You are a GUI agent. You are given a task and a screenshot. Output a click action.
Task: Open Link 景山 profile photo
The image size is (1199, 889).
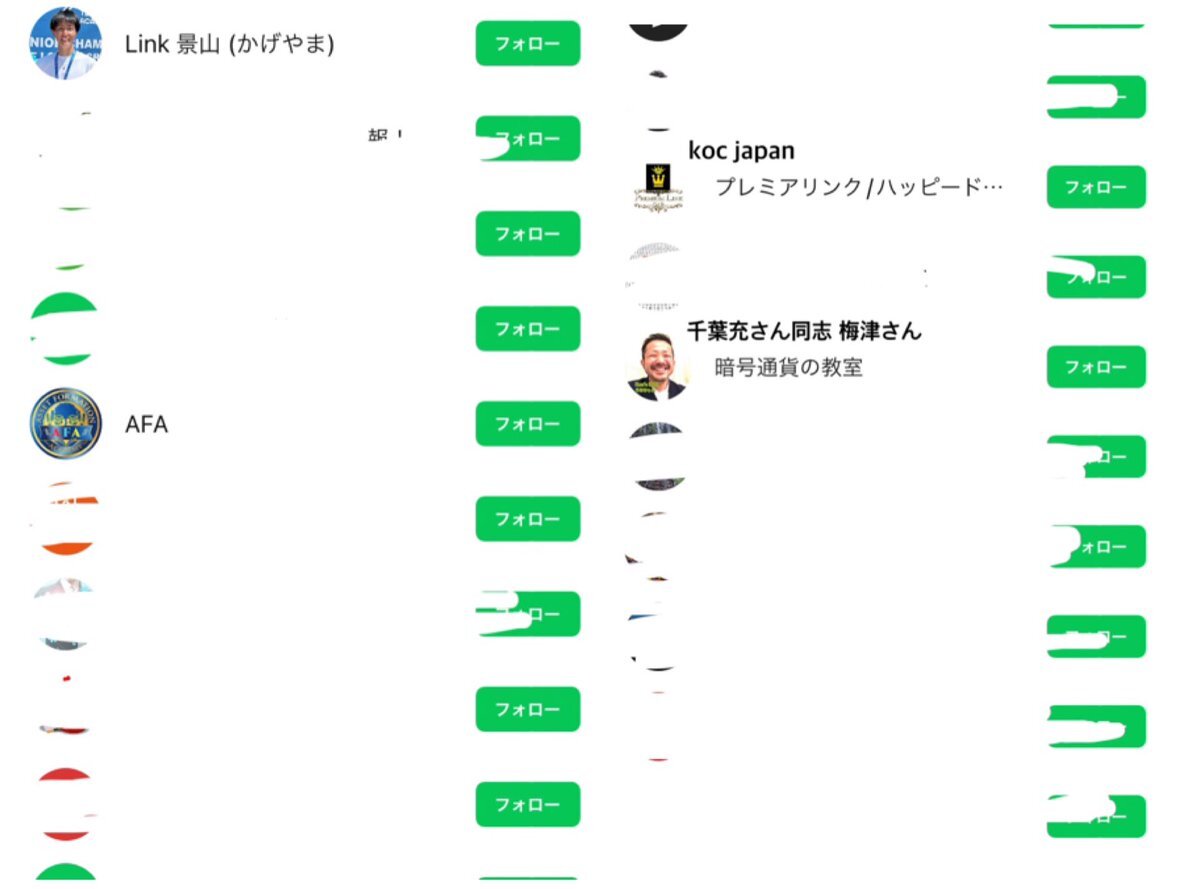pyautogui.click(x=65, y=43)
